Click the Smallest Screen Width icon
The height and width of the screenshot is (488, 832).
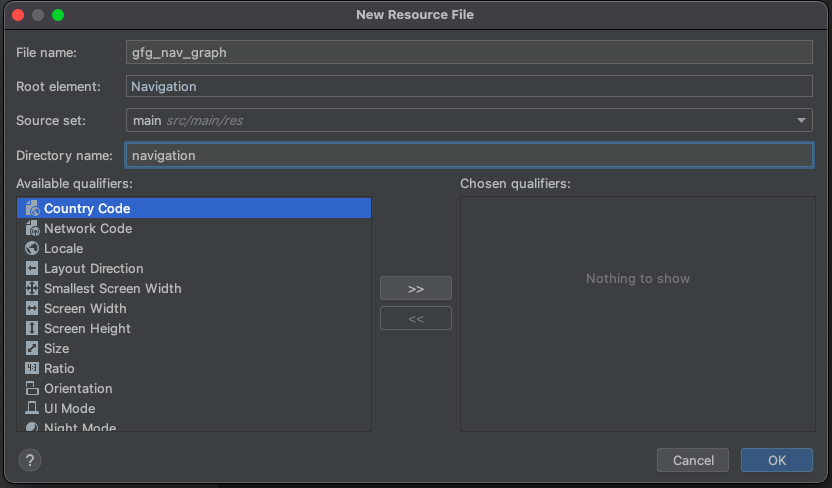[32, 288]
